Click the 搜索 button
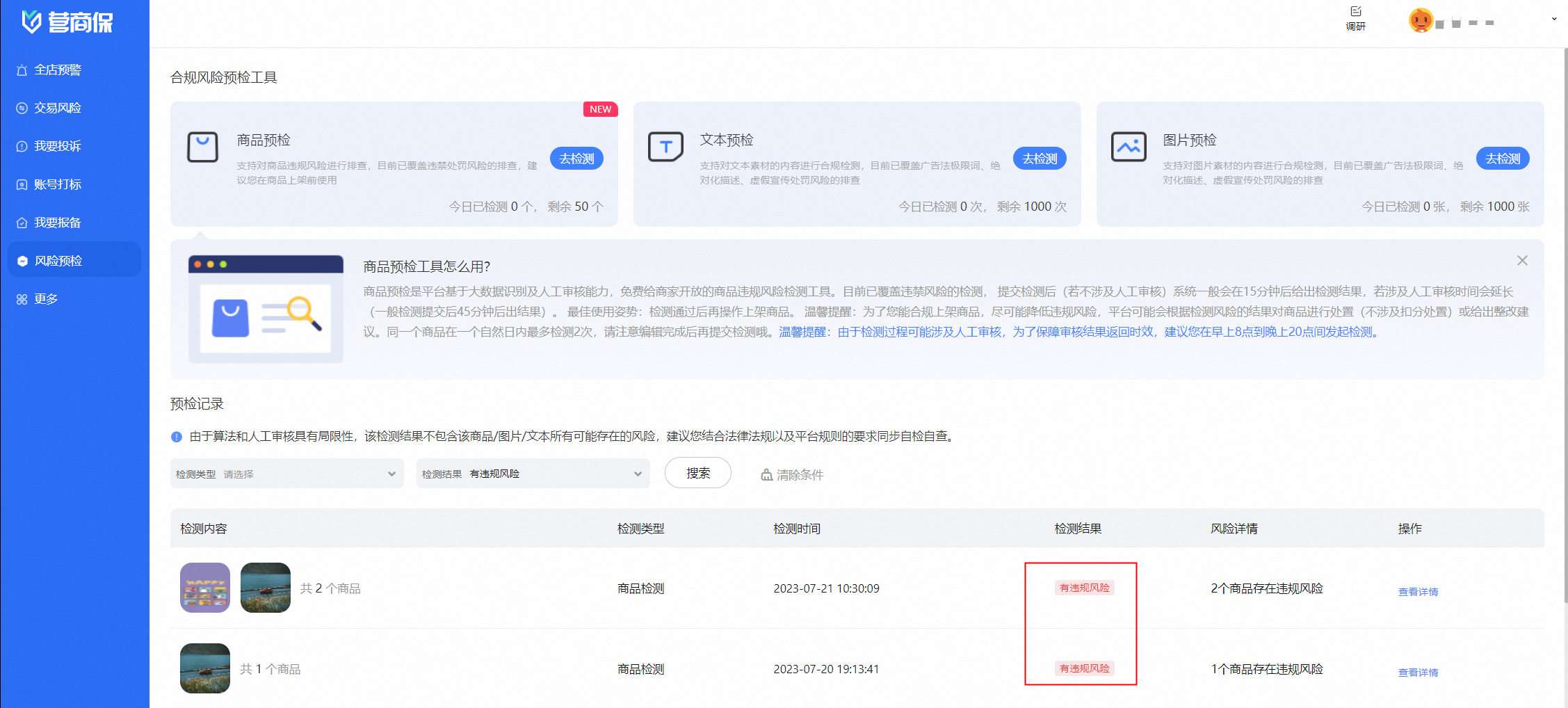 point(698,473)
